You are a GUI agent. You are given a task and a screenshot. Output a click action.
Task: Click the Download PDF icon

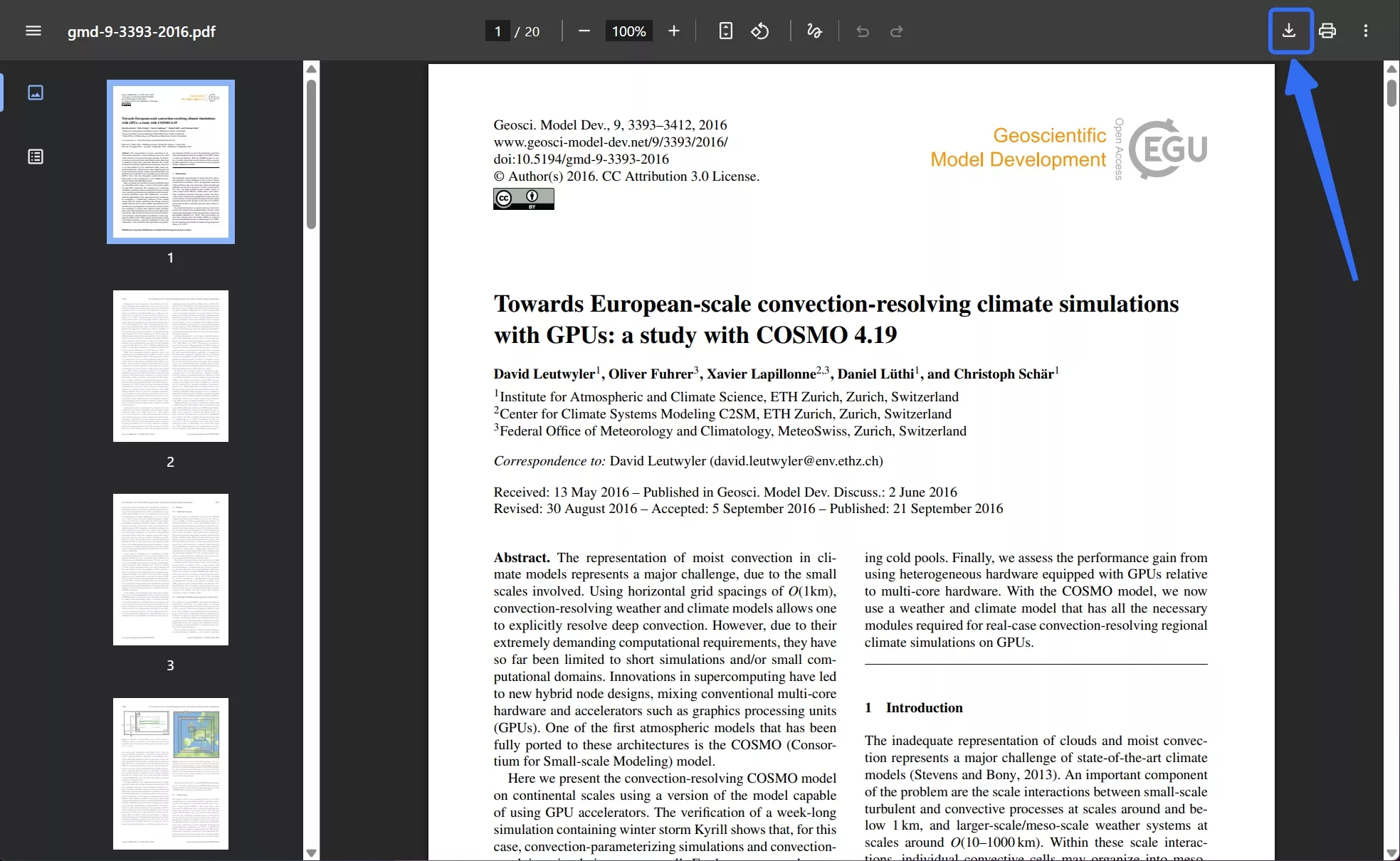(1289, 31)
